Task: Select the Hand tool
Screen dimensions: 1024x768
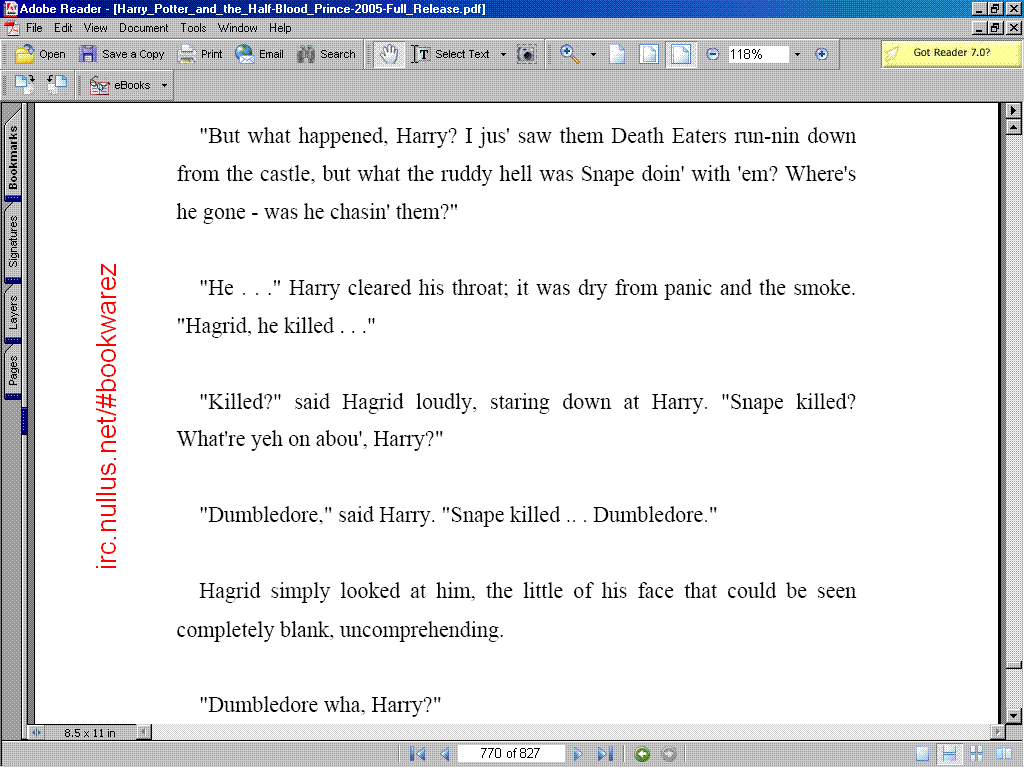Action: (389, 54)
